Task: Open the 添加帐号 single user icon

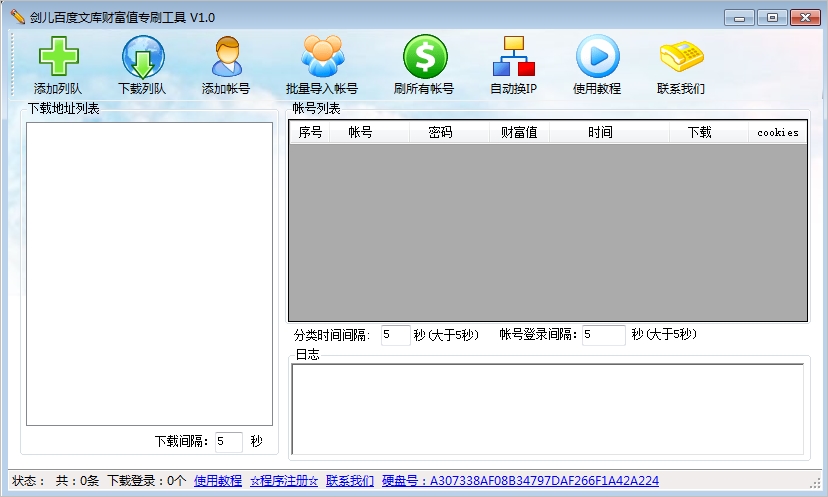Action: point(227,56)
